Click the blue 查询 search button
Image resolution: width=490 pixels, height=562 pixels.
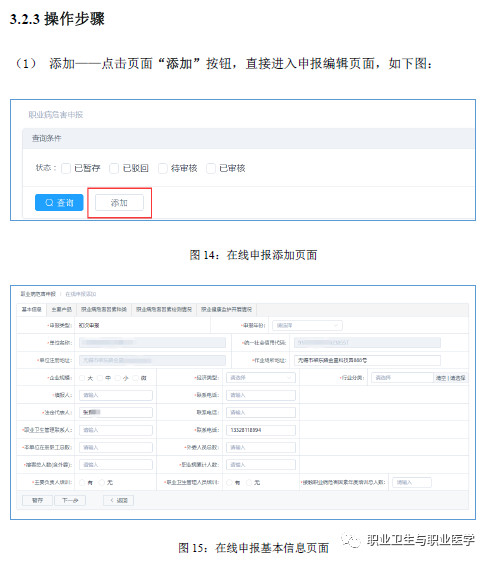coord(59,203)
